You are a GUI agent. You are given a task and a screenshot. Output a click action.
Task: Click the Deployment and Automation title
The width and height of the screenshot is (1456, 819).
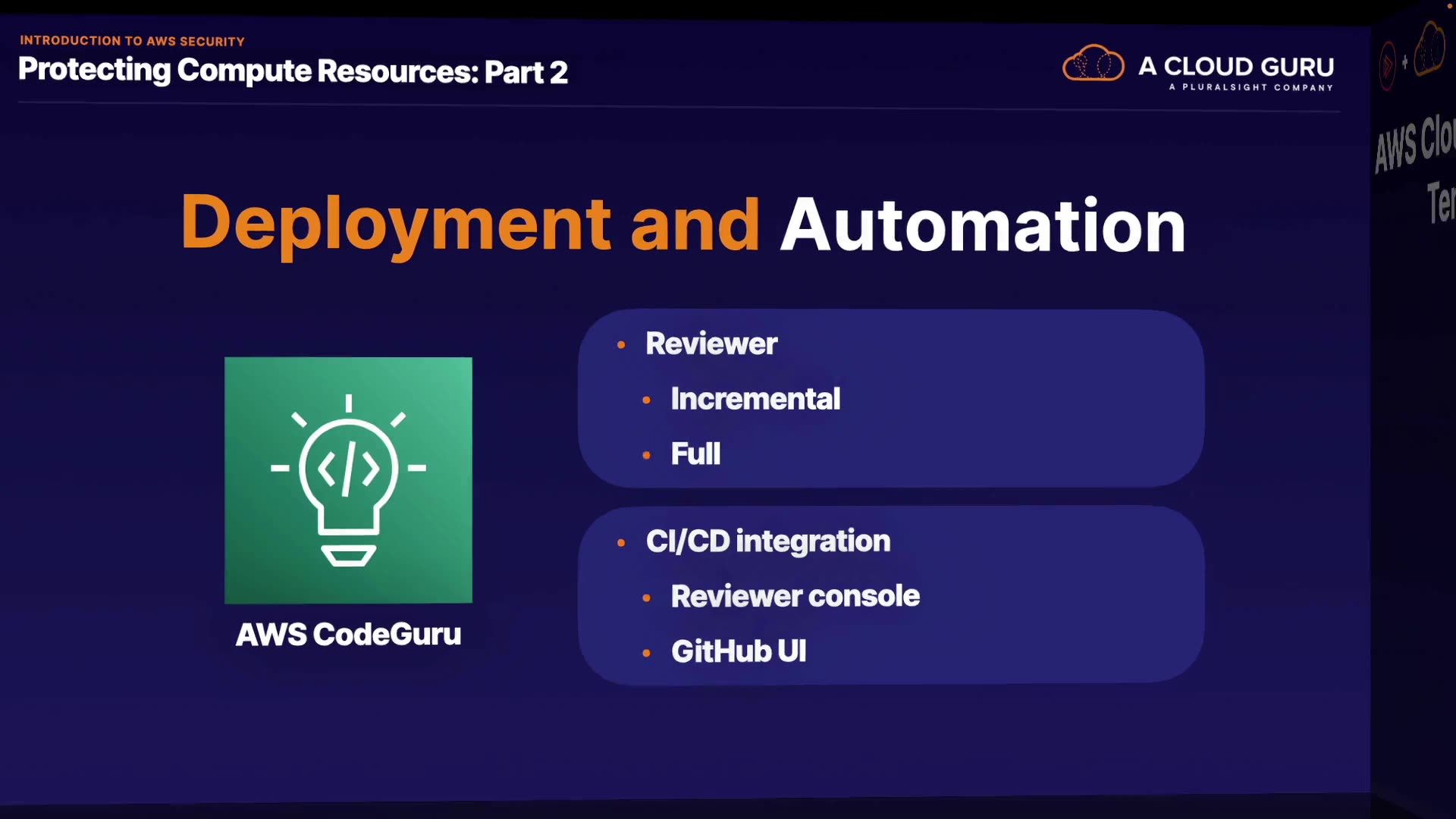(682, 224)
